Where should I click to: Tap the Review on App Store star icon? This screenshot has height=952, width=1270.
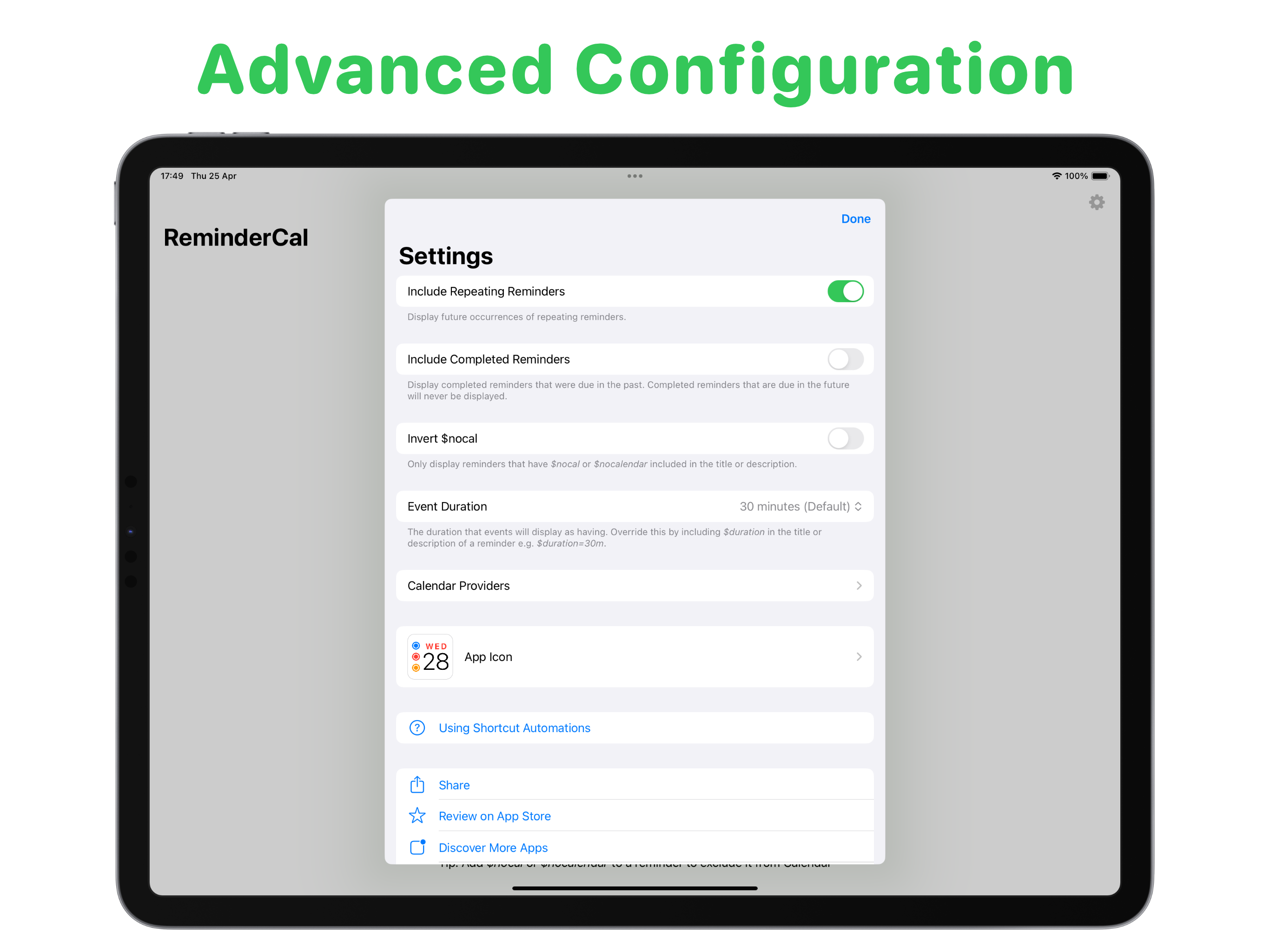pos(418,816)
